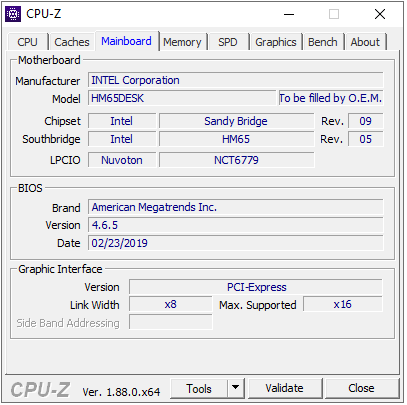Click the 'To be filled by O.E.M.' field

331,98
